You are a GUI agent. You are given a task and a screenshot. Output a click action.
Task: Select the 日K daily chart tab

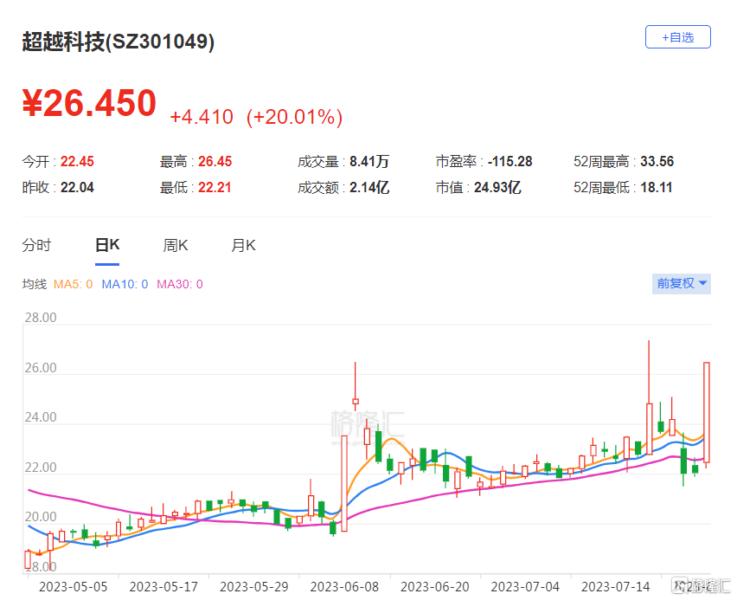point(107,245)
